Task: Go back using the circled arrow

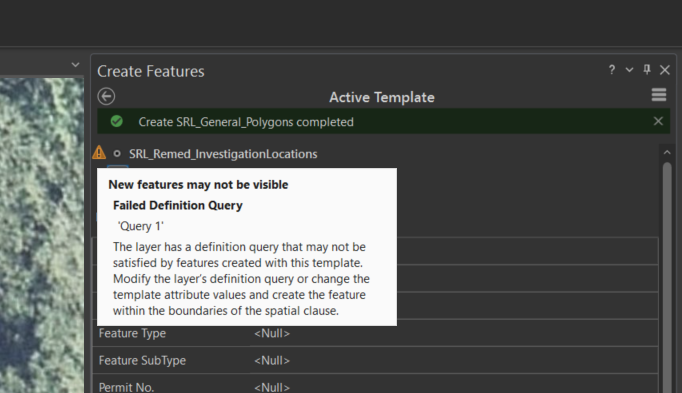Action: click(x=106, y=97)
